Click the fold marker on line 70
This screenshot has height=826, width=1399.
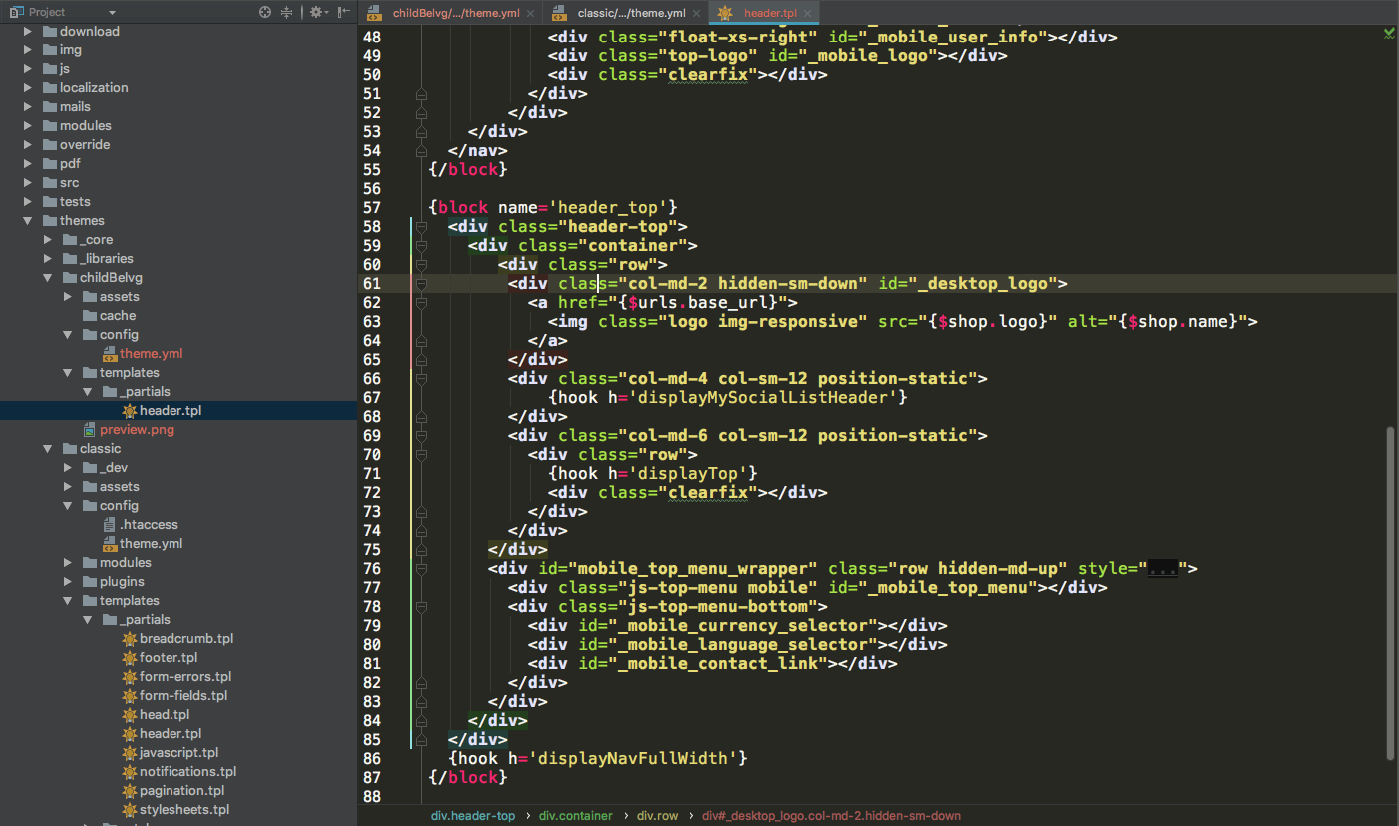[421, 455]
